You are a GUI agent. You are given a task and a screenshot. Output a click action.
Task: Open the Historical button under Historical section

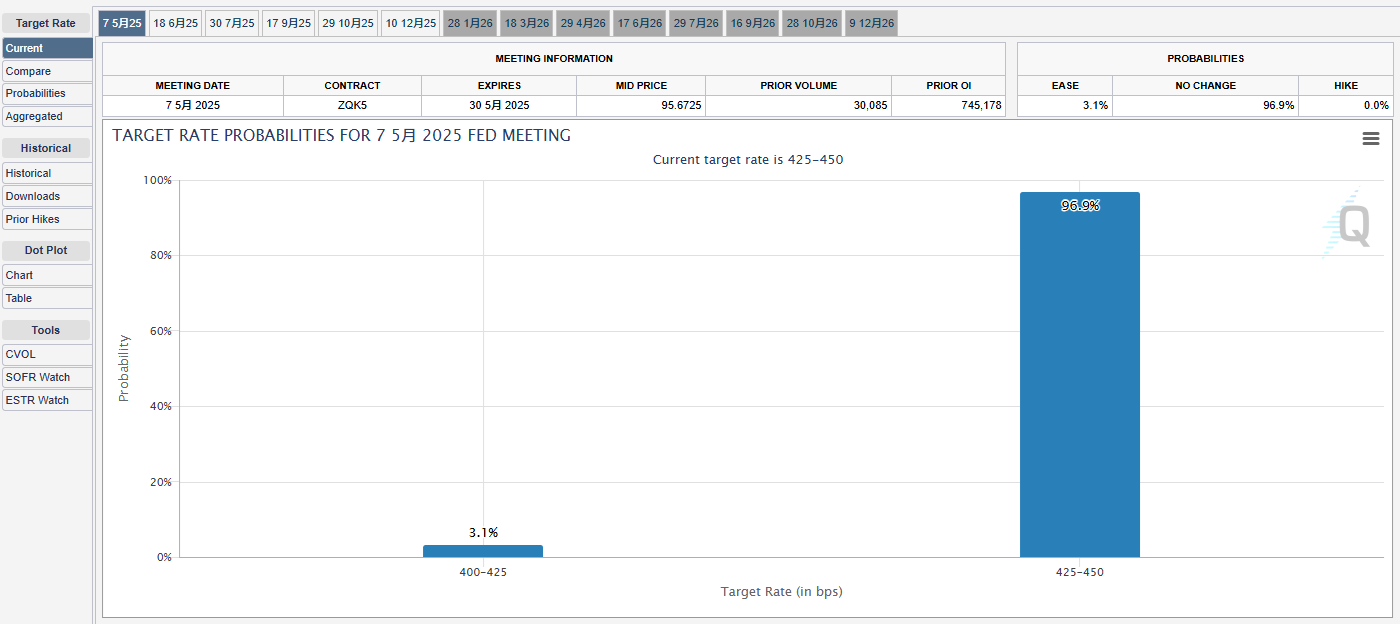click(x=47, y=173)
